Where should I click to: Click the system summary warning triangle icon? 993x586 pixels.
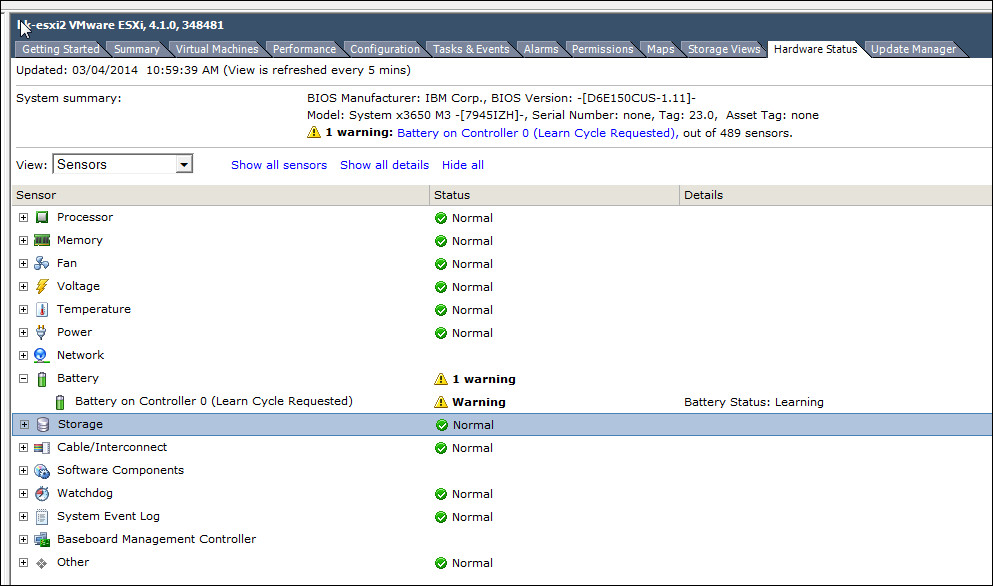point(313,132)
